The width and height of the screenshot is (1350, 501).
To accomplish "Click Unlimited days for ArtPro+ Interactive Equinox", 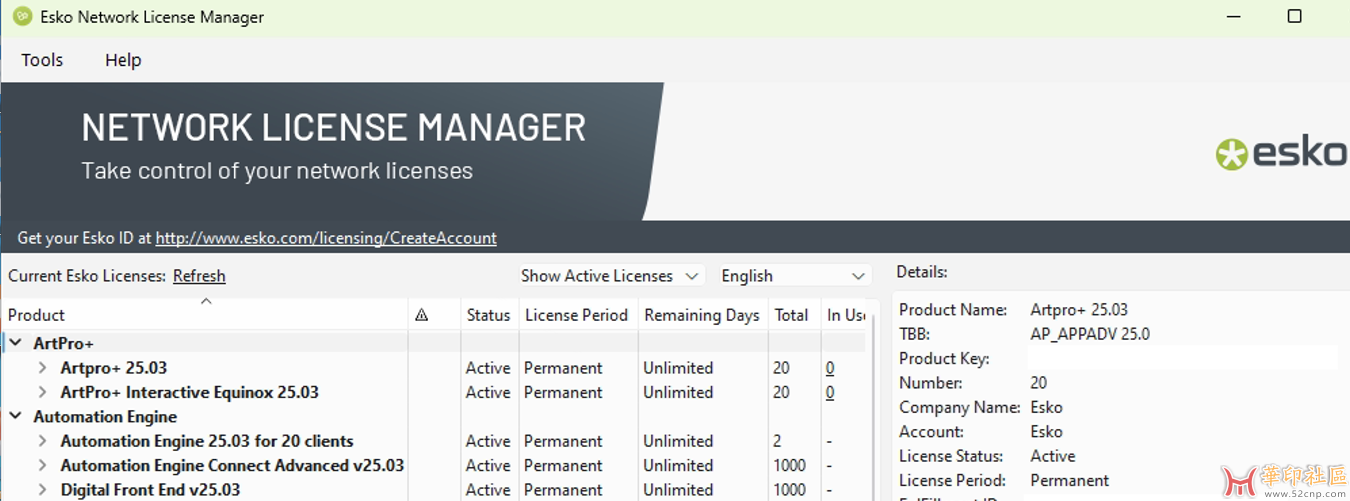I will [x=678, y=392].
